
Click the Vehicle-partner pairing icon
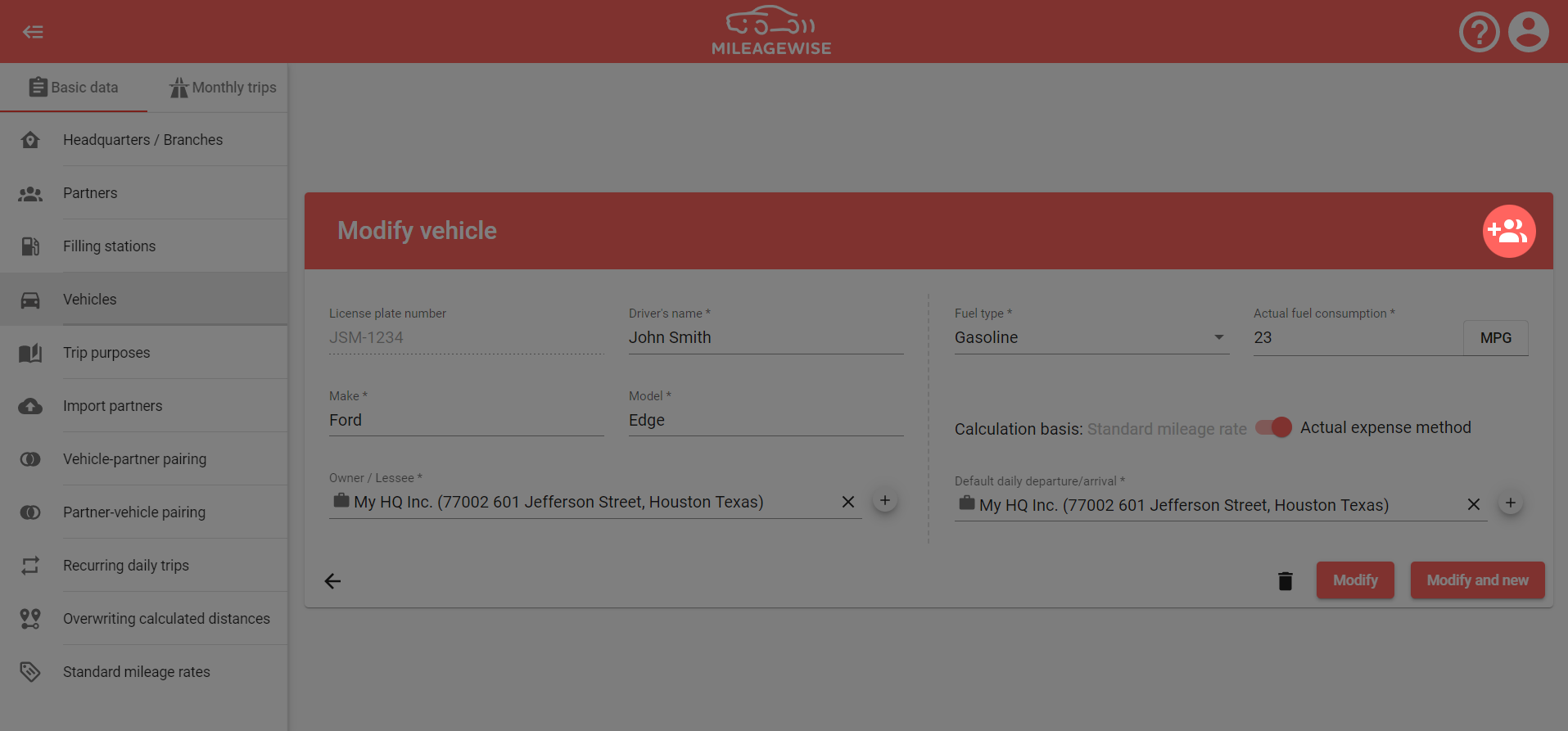click(x=30, y=459)
